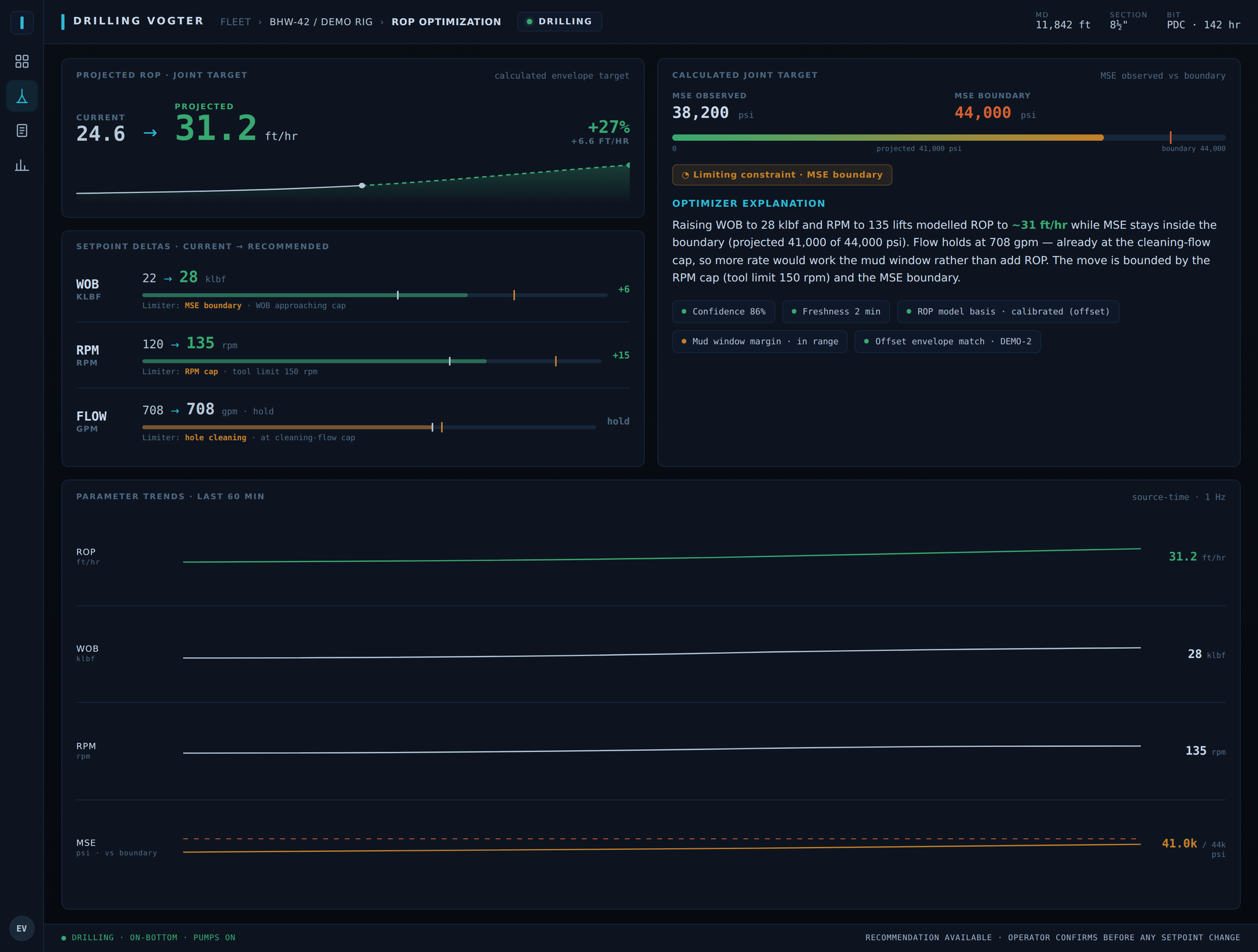
Task: Click the projected 31.2 ft/hr value
Action: pyautogui.click(x=236, y=128)
